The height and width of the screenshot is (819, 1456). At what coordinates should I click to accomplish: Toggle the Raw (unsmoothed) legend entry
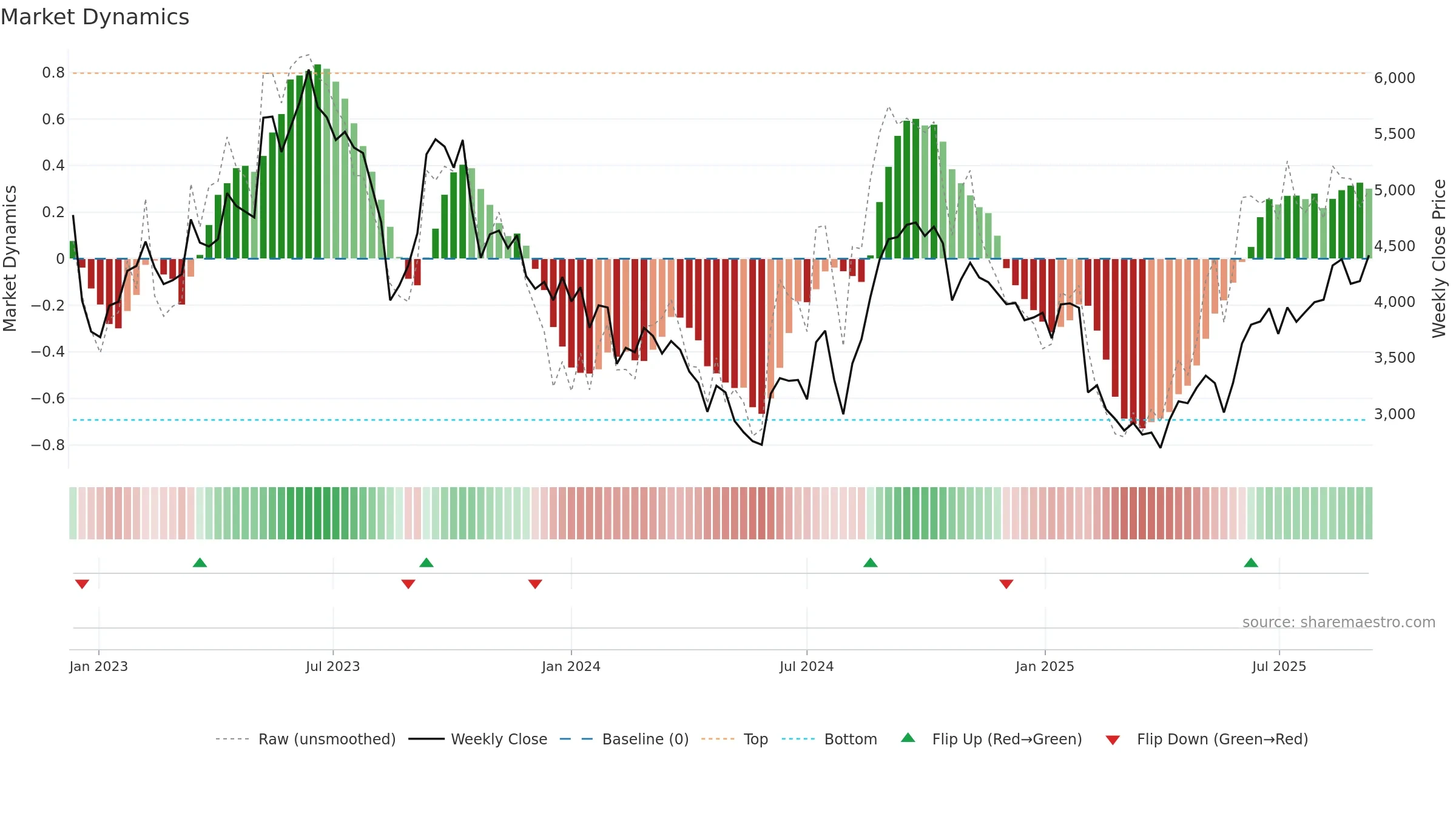[x=306, y=739]
